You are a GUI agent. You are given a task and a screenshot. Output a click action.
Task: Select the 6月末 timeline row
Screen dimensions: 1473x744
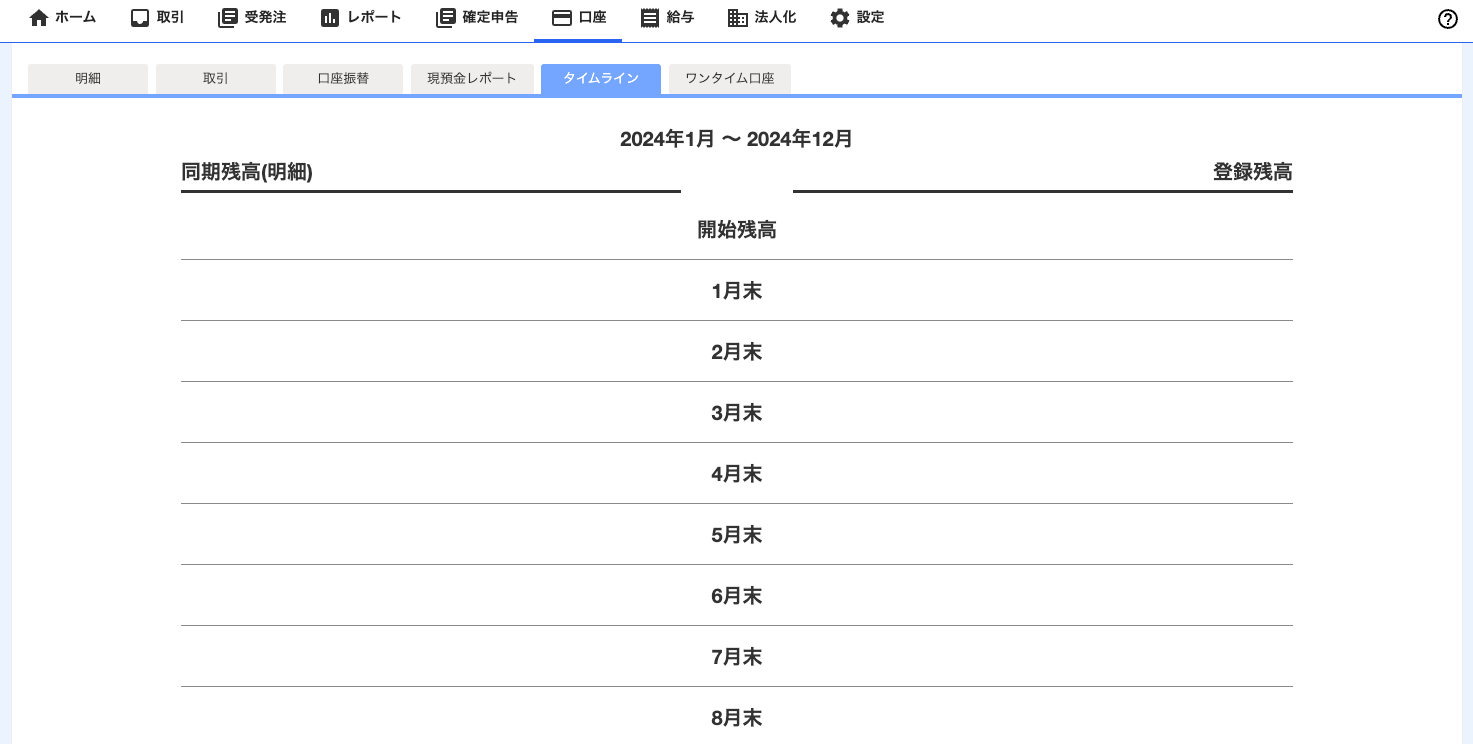[x=737, y=596]
